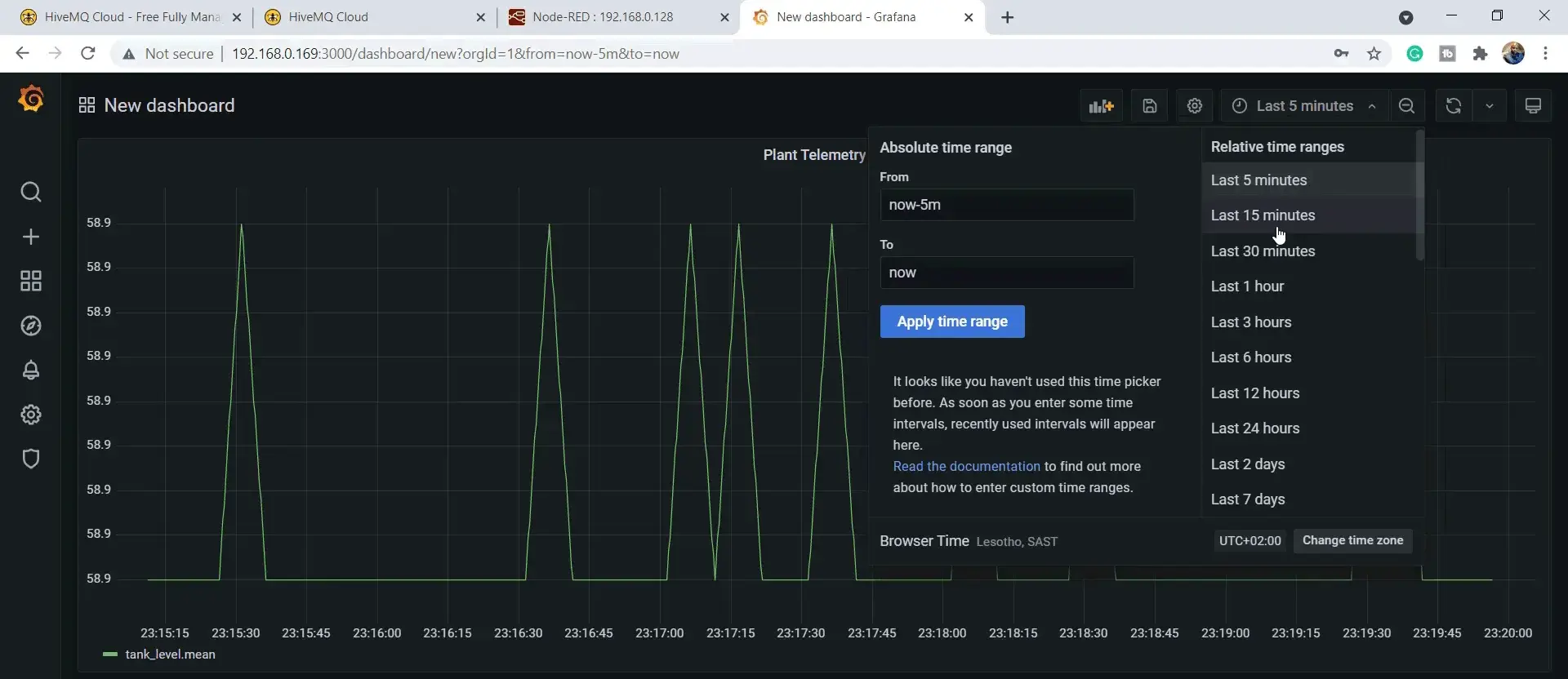Click the Add panel icon in the toolbar

1101,106
